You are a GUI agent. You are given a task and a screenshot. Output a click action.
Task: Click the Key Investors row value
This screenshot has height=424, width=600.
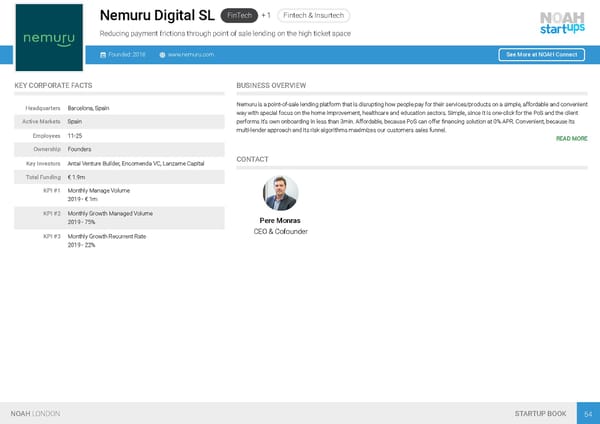pos(136,163)
